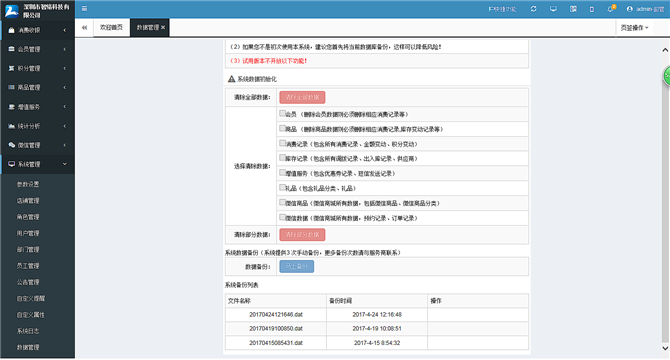670x360 pixels.
Task: Expand the 微信管理 menu chevron
Action: click(x=65, y=145)
